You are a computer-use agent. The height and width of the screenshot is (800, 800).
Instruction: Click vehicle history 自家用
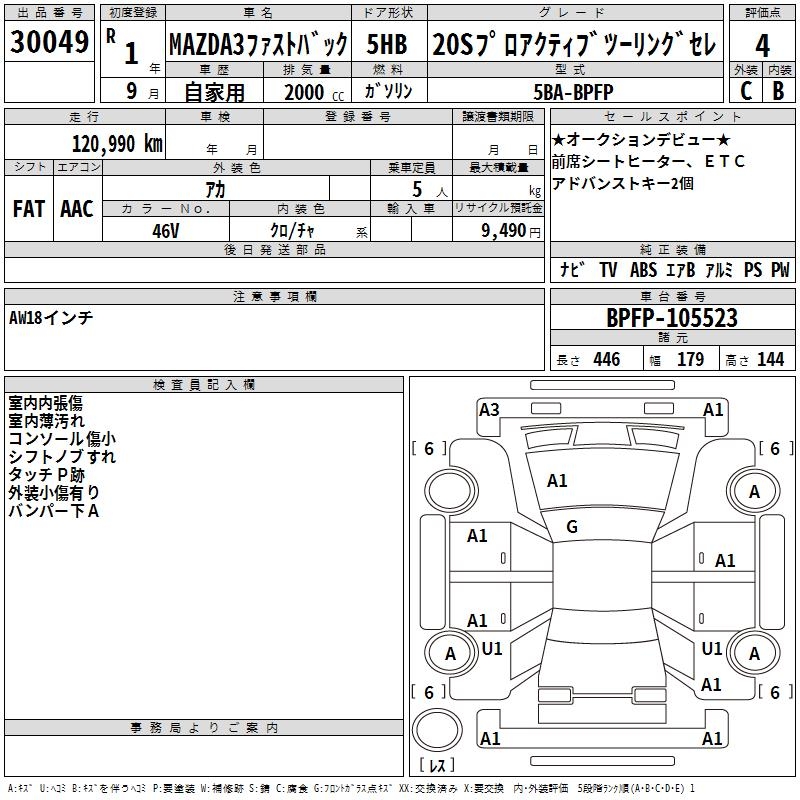[214, 92]
